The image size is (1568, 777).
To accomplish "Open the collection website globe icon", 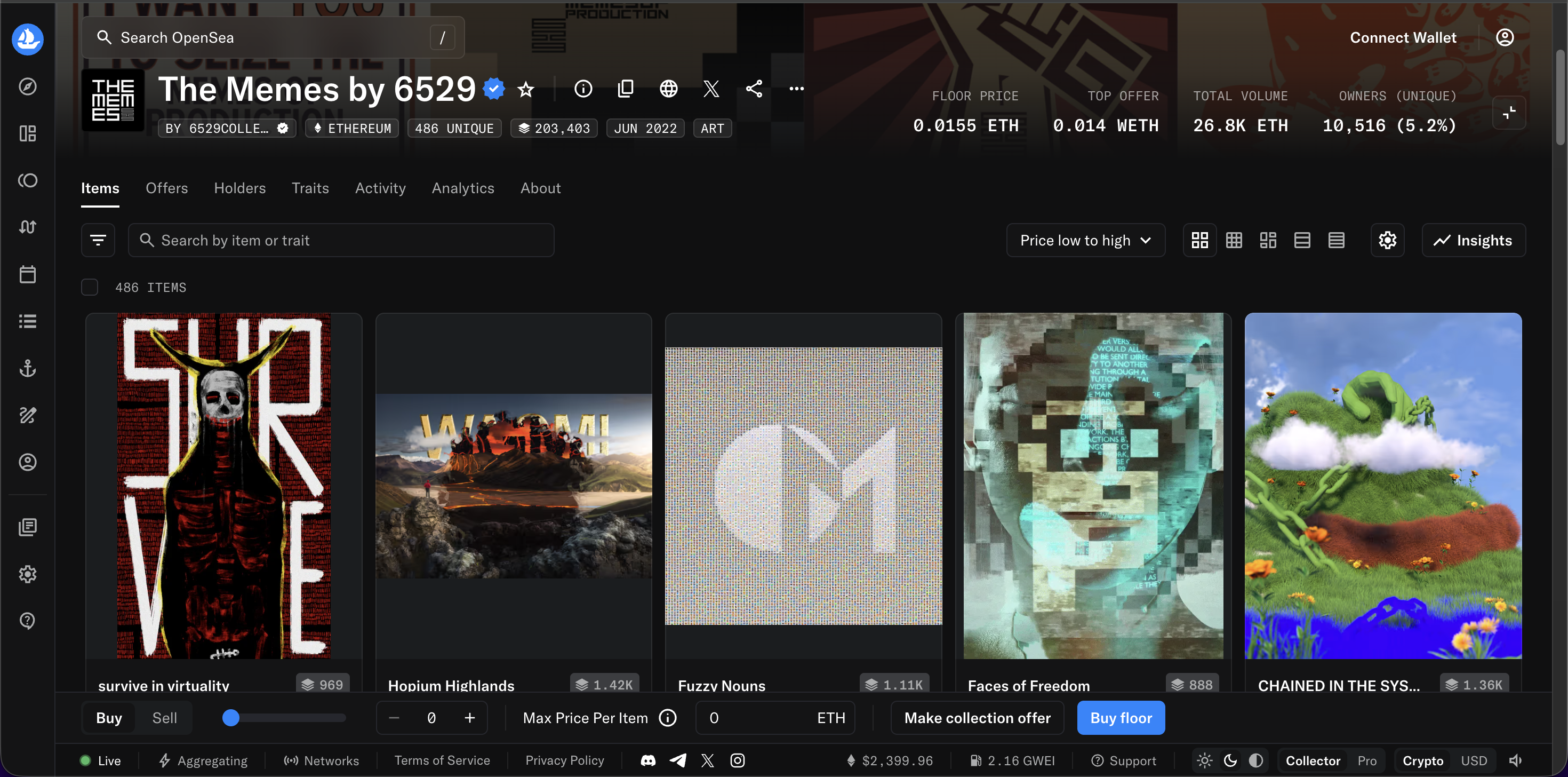I will [x=668, y=89].
